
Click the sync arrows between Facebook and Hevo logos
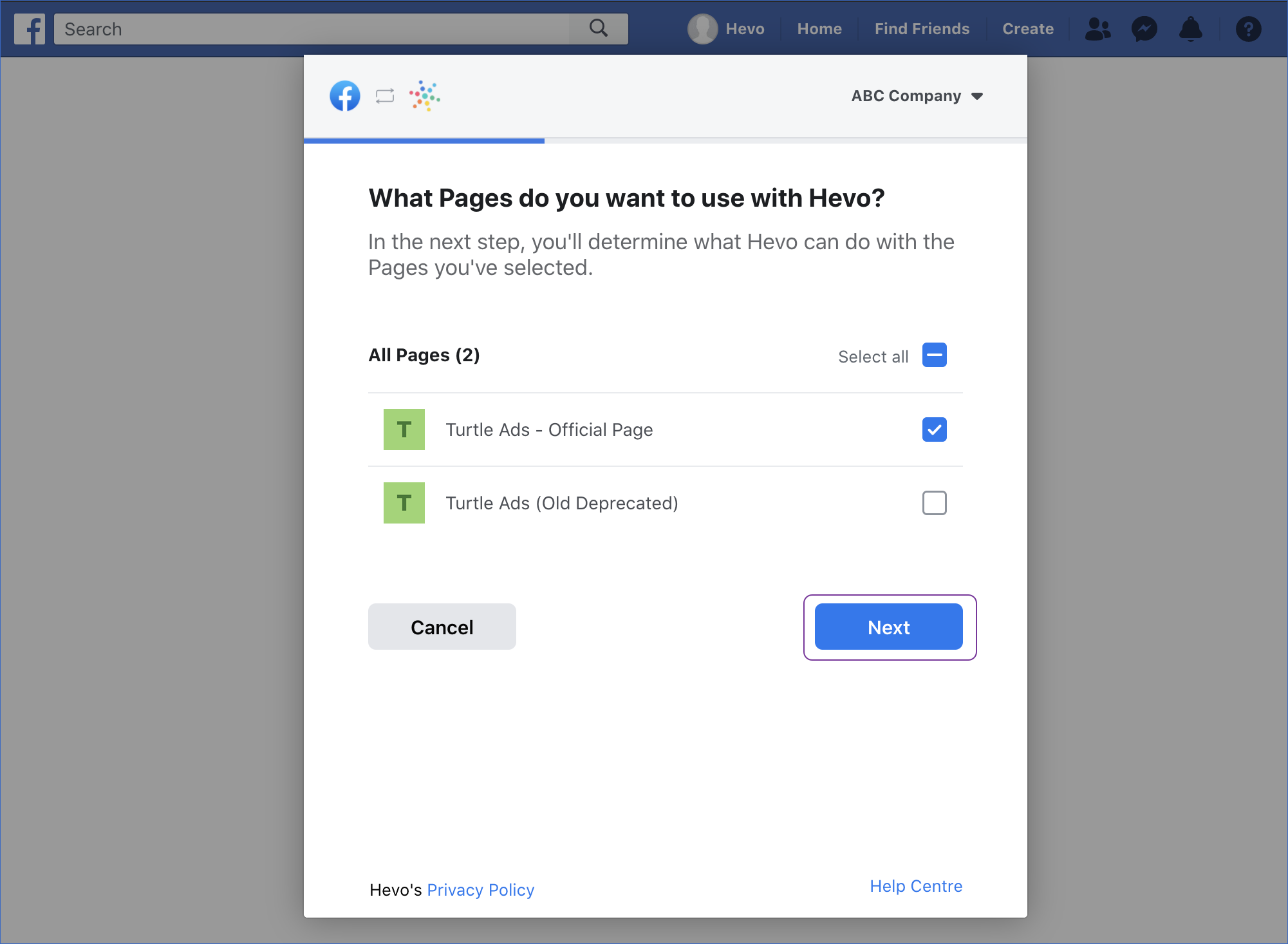[x=384, y=96]
